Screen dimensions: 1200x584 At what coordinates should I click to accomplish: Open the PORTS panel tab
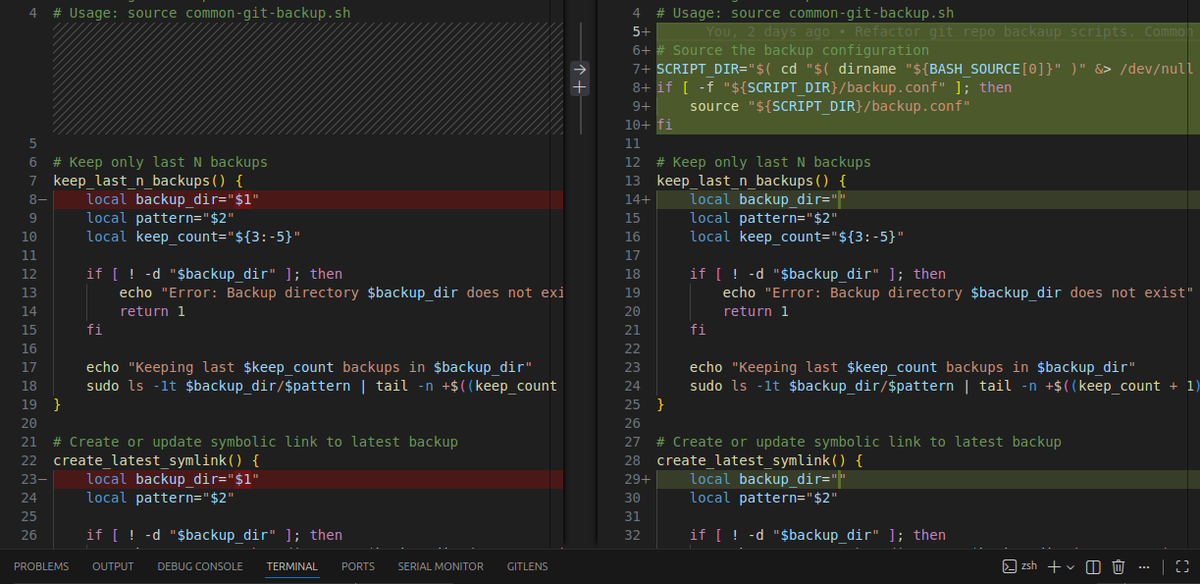click(358, 566)
